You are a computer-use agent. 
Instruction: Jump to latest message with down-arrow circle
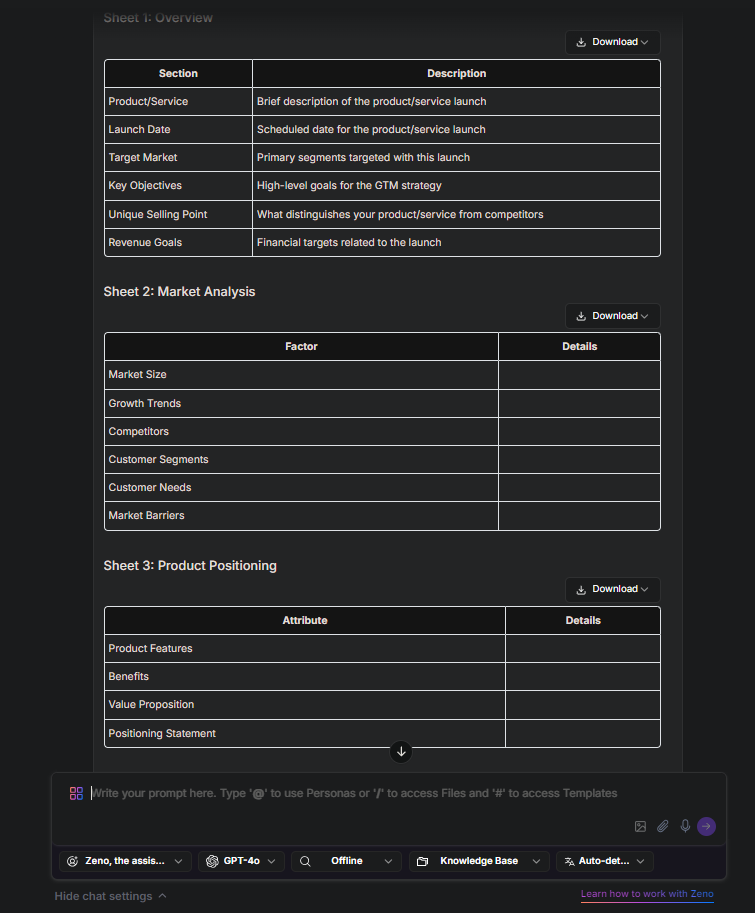401,752
